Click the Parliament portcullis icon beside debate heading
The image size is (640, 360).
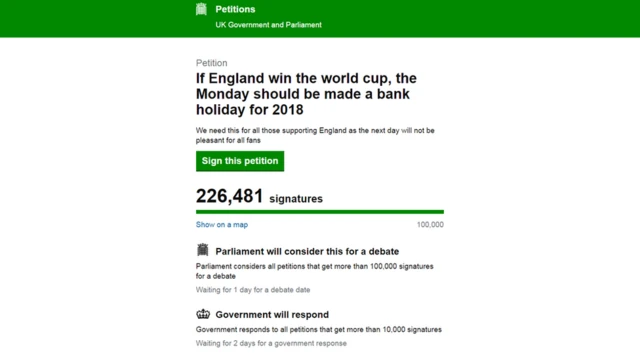click(202, 250)
